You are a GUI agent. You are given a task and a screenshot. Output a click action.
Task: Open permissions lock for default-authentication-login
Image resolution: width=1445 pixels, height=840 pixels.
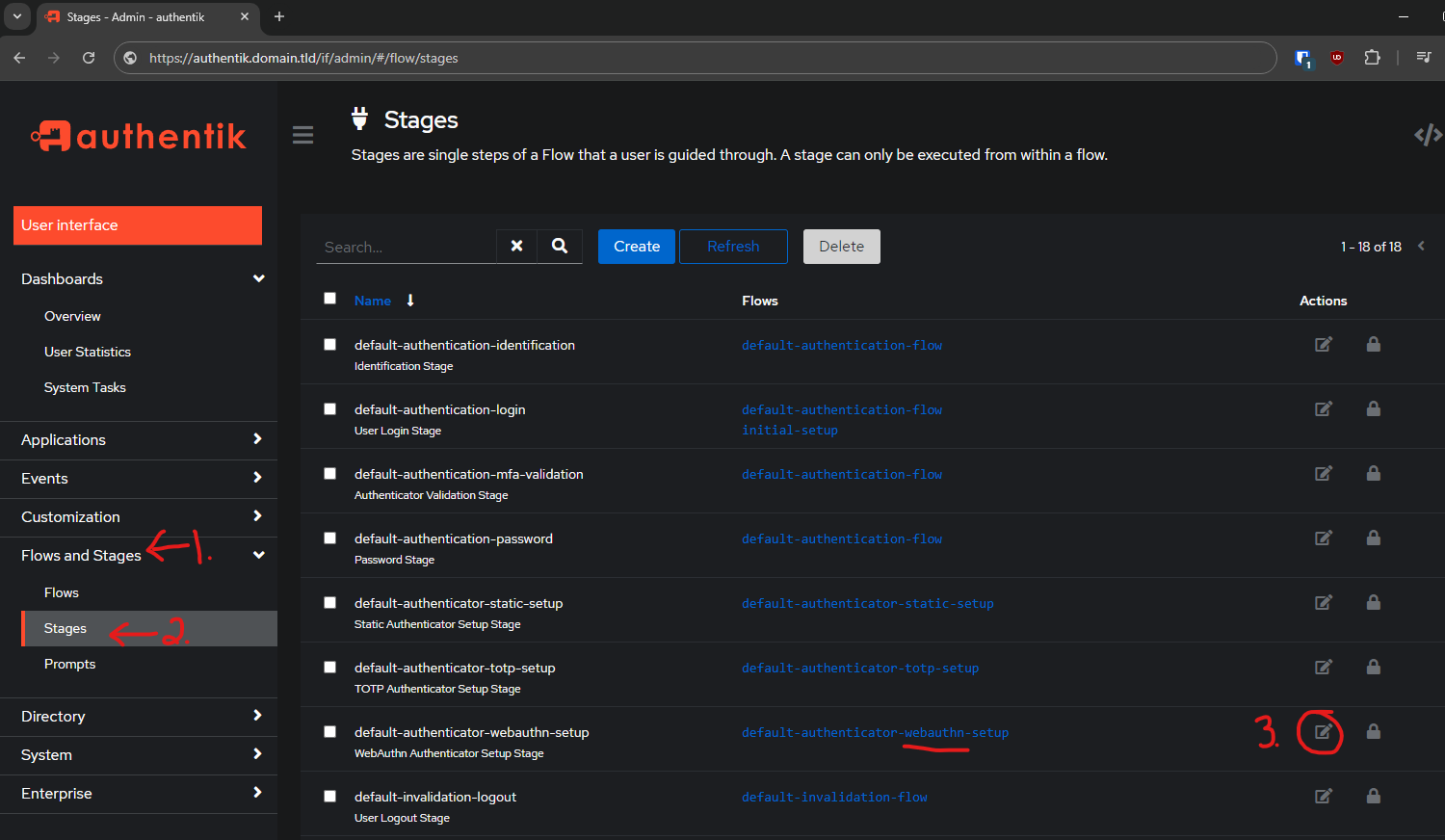point(1374,408)
